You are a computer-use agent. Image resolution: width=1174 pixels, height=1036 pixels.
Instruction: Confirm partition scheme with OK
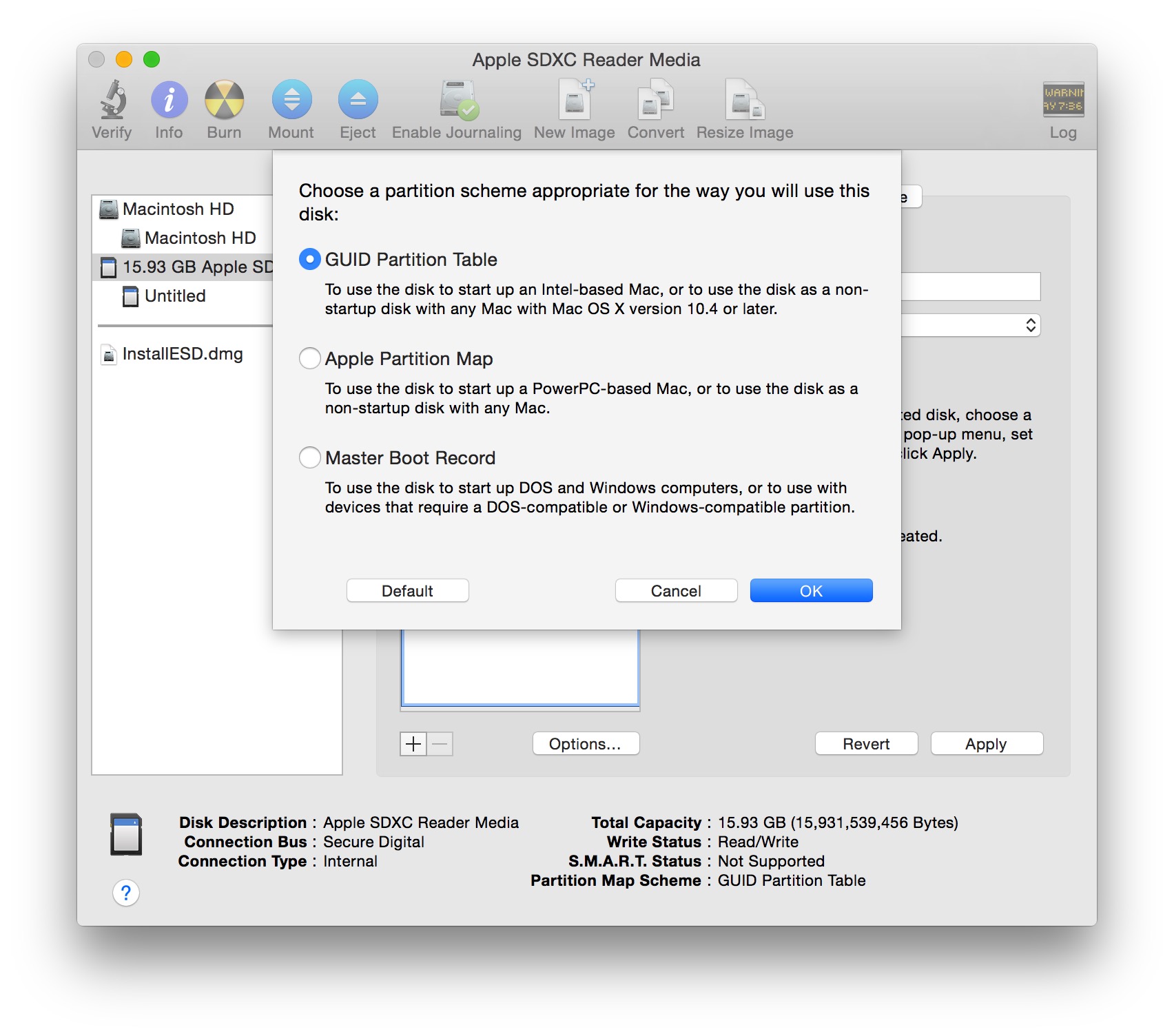(x=812, y=591)
